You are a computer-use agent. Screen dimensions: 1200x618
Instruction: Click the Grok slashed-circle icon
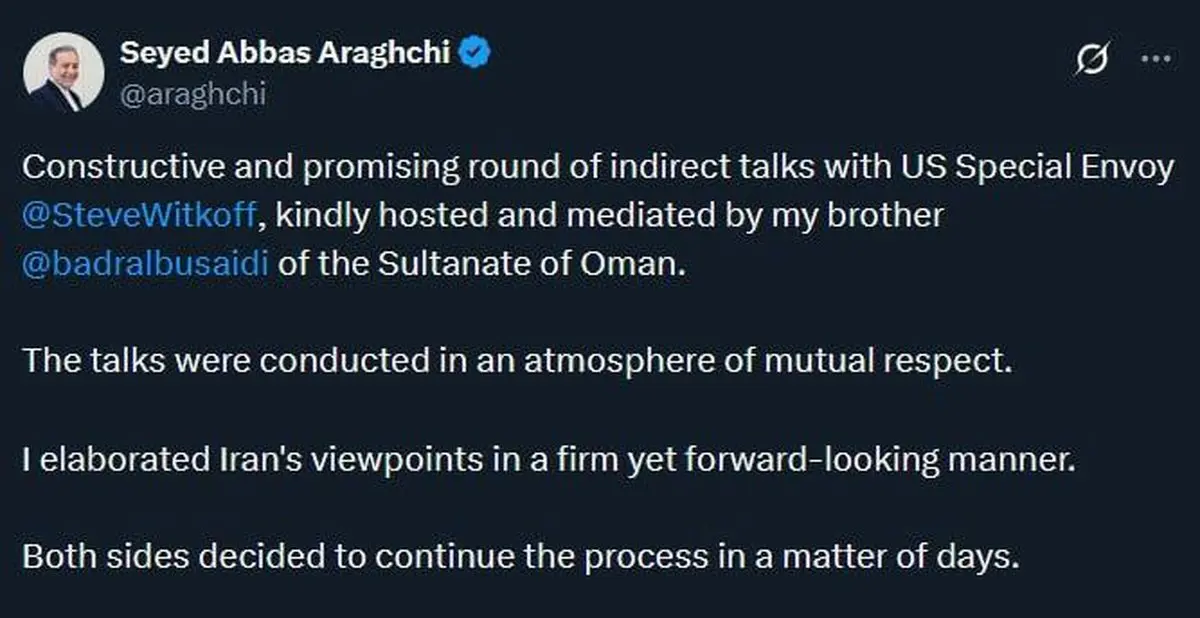(x=1091, y=61)
